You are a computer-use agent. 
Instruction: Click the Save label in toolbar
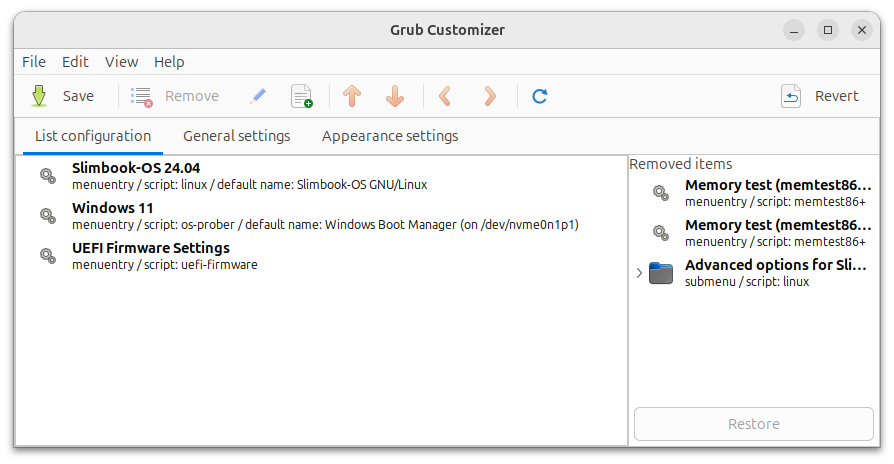[78, 96]
